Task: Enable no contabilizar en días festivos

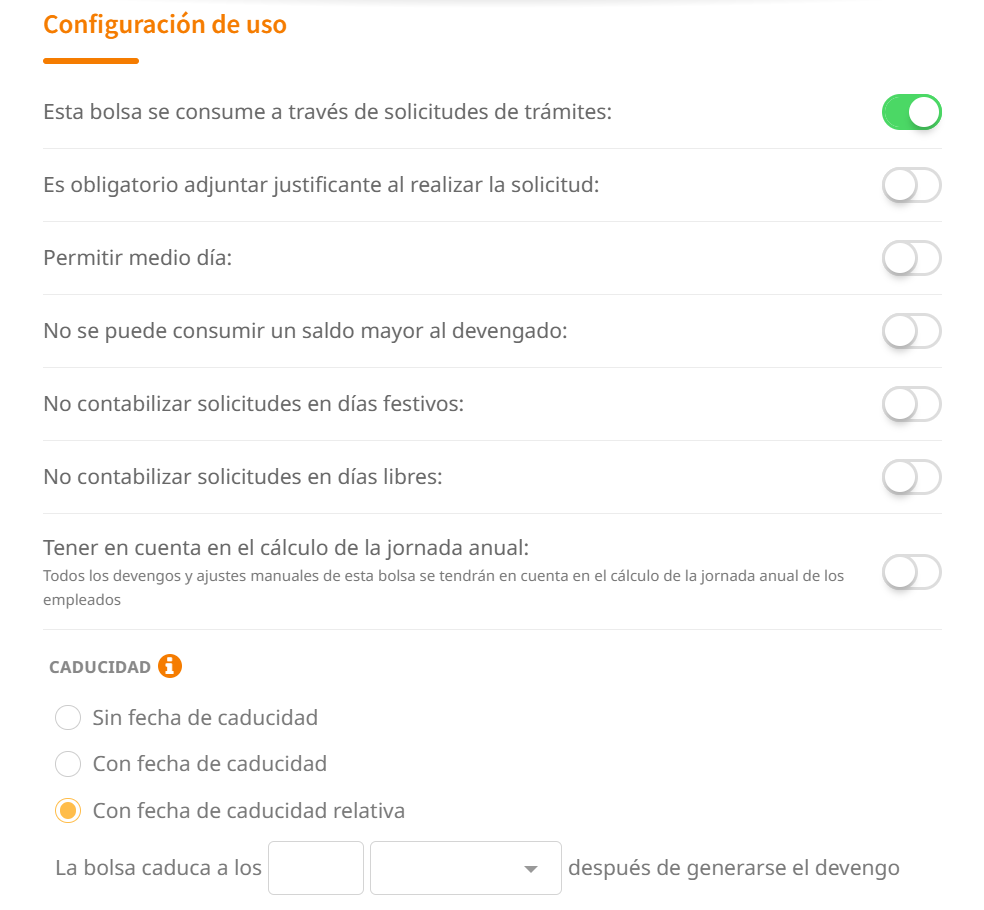Action: pos(911,404)
